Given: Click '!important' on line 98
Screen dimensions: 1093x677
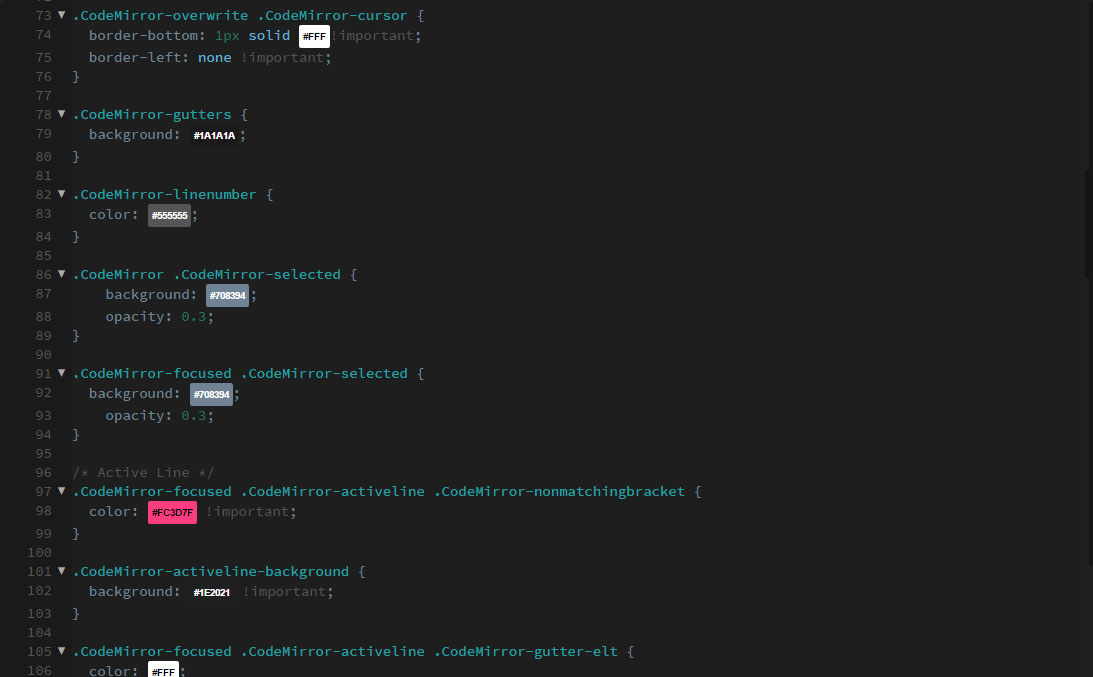Looking at the screenshot, I should [x=247, y=512].
